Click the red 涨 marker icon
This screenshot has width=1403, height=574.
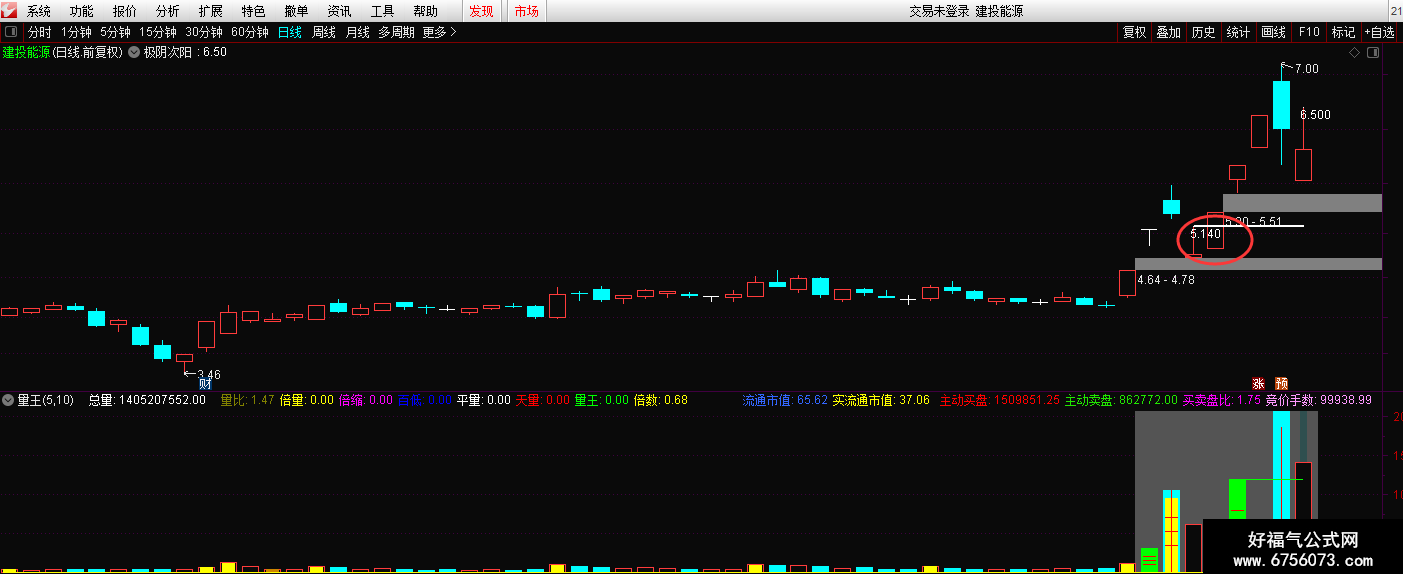point(1259,383)
